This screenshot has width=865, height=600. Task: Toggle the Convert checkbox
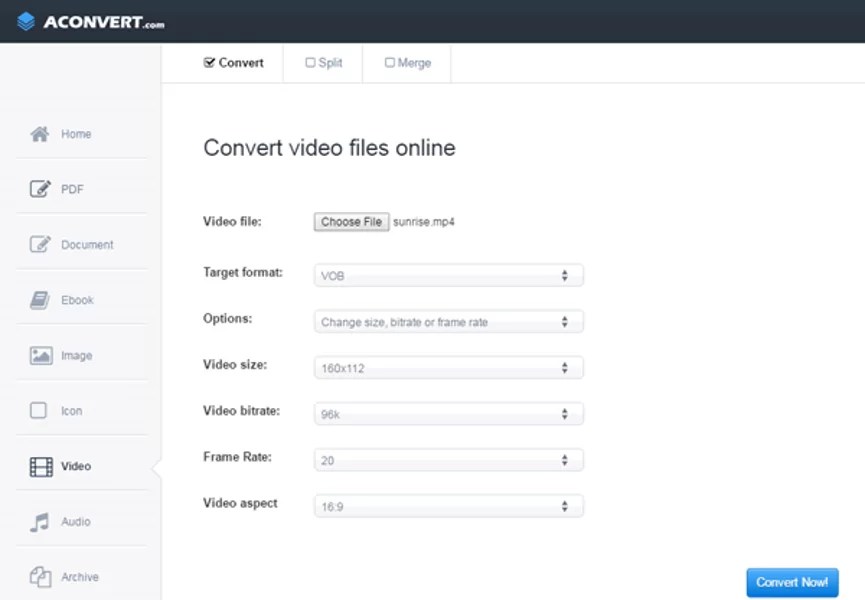pyautogui.click(x=210, y=62)
